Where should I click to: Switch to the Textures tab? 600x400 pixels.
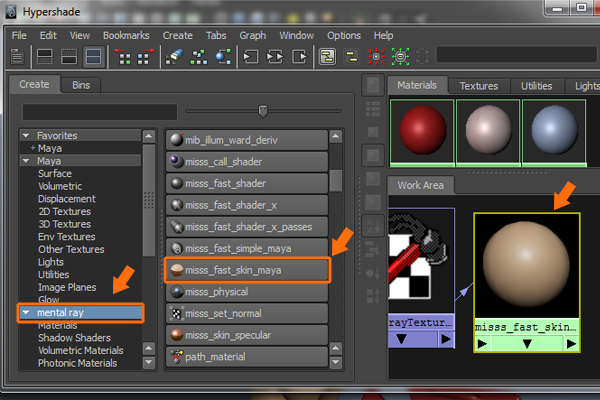478,86
